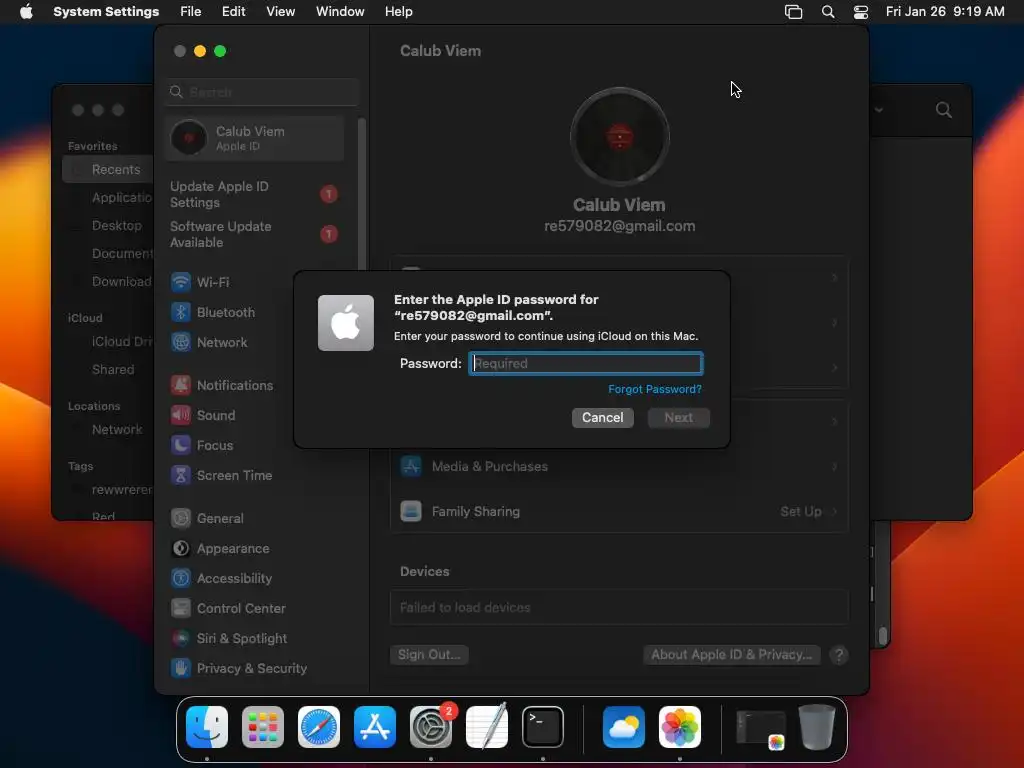
Task: Launch Safari from the Dock
Action: point(319,727)
